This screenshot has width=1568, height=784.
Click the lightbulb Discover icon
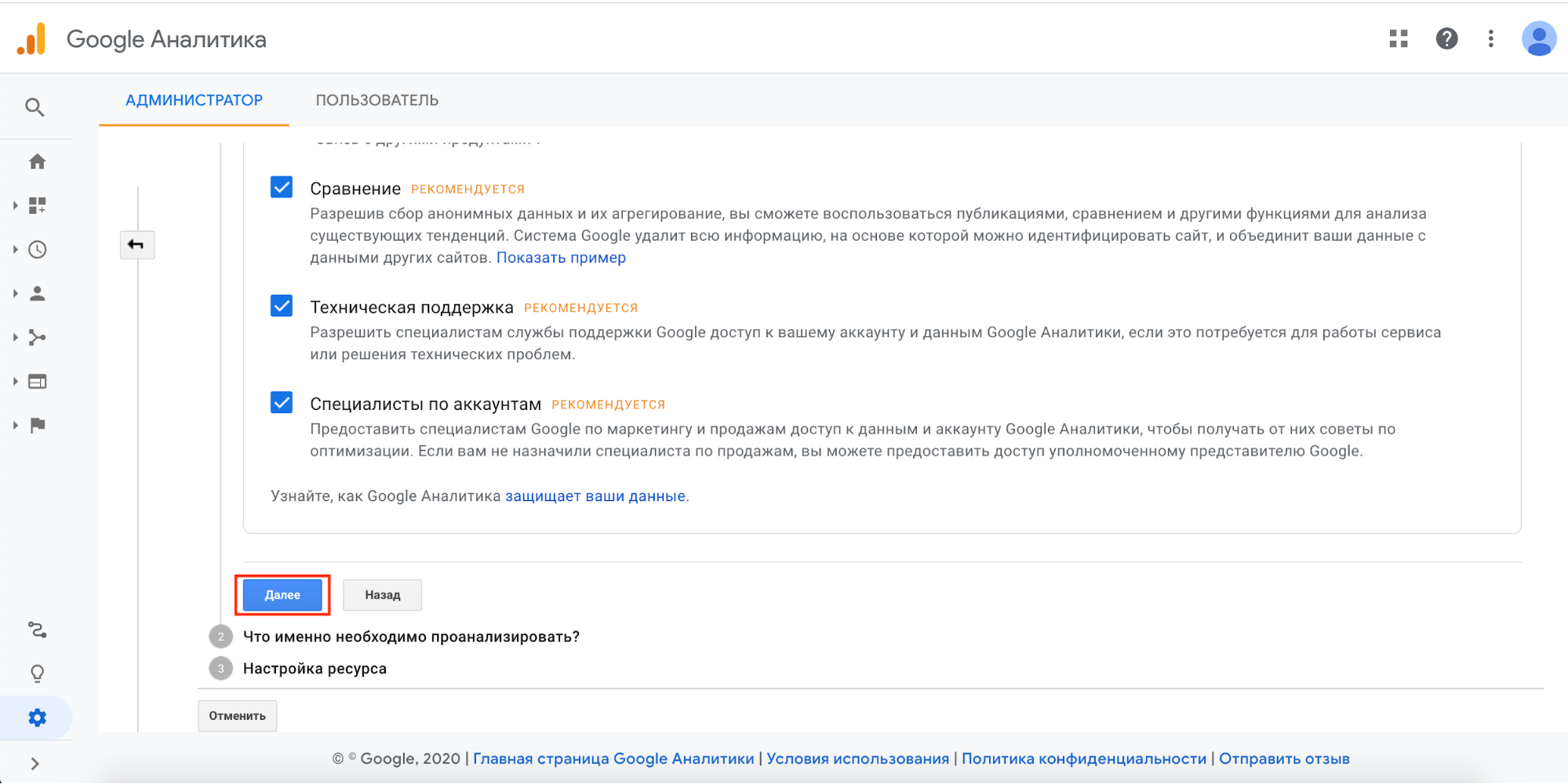pyautogui.click(x=37, y=673)
